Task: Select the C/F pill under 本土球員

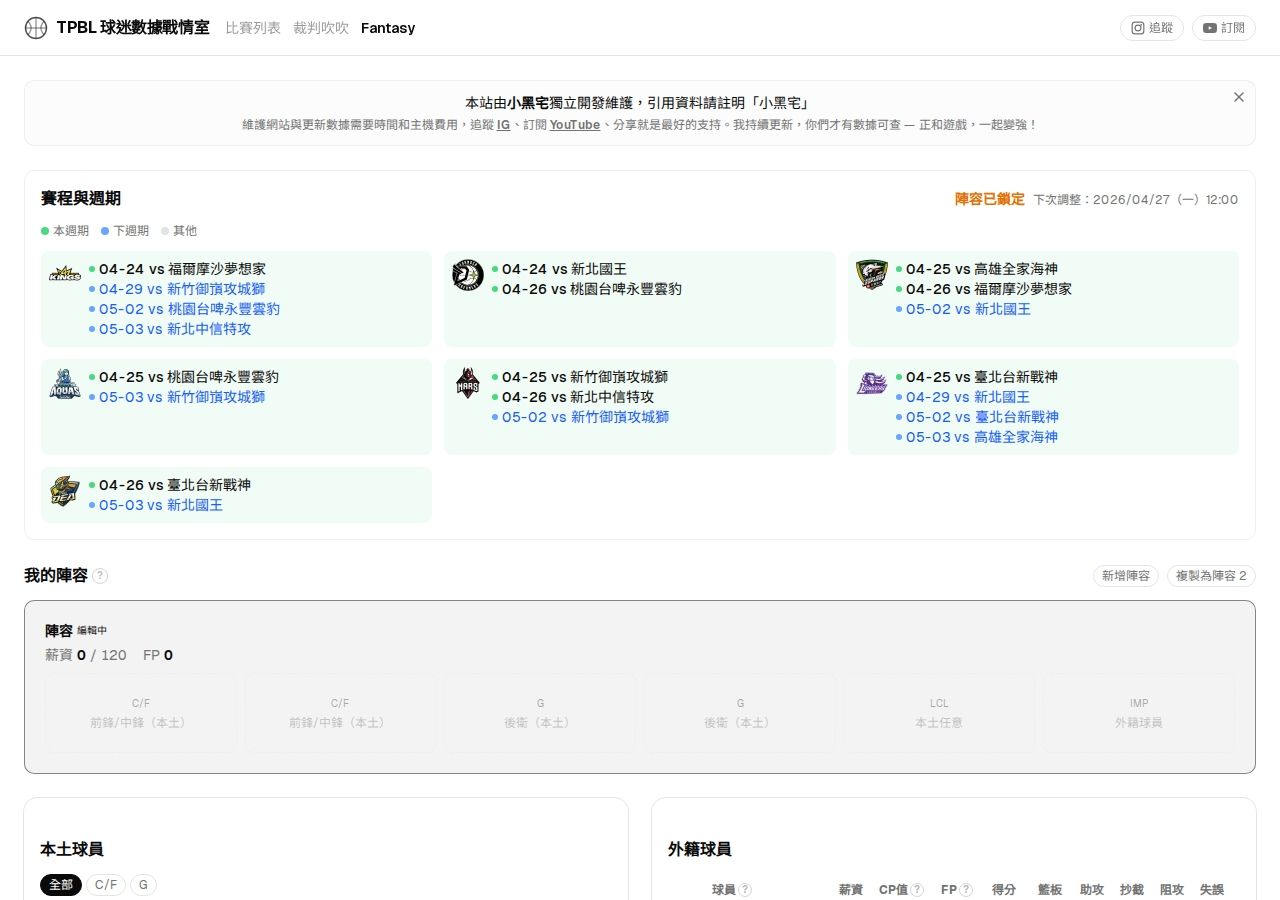Action: 106,885
